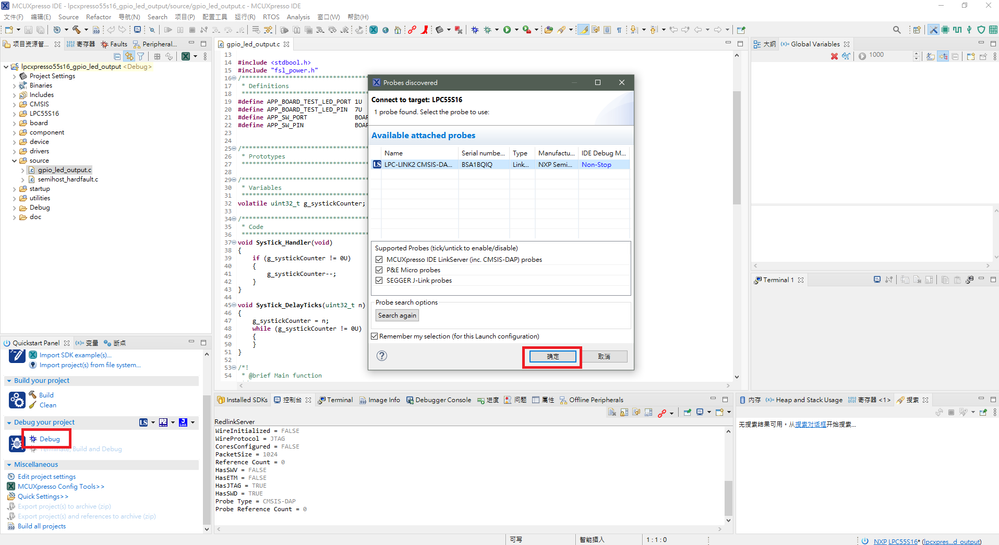Click the blue bug Debug toolbar icon

(475, 29)
